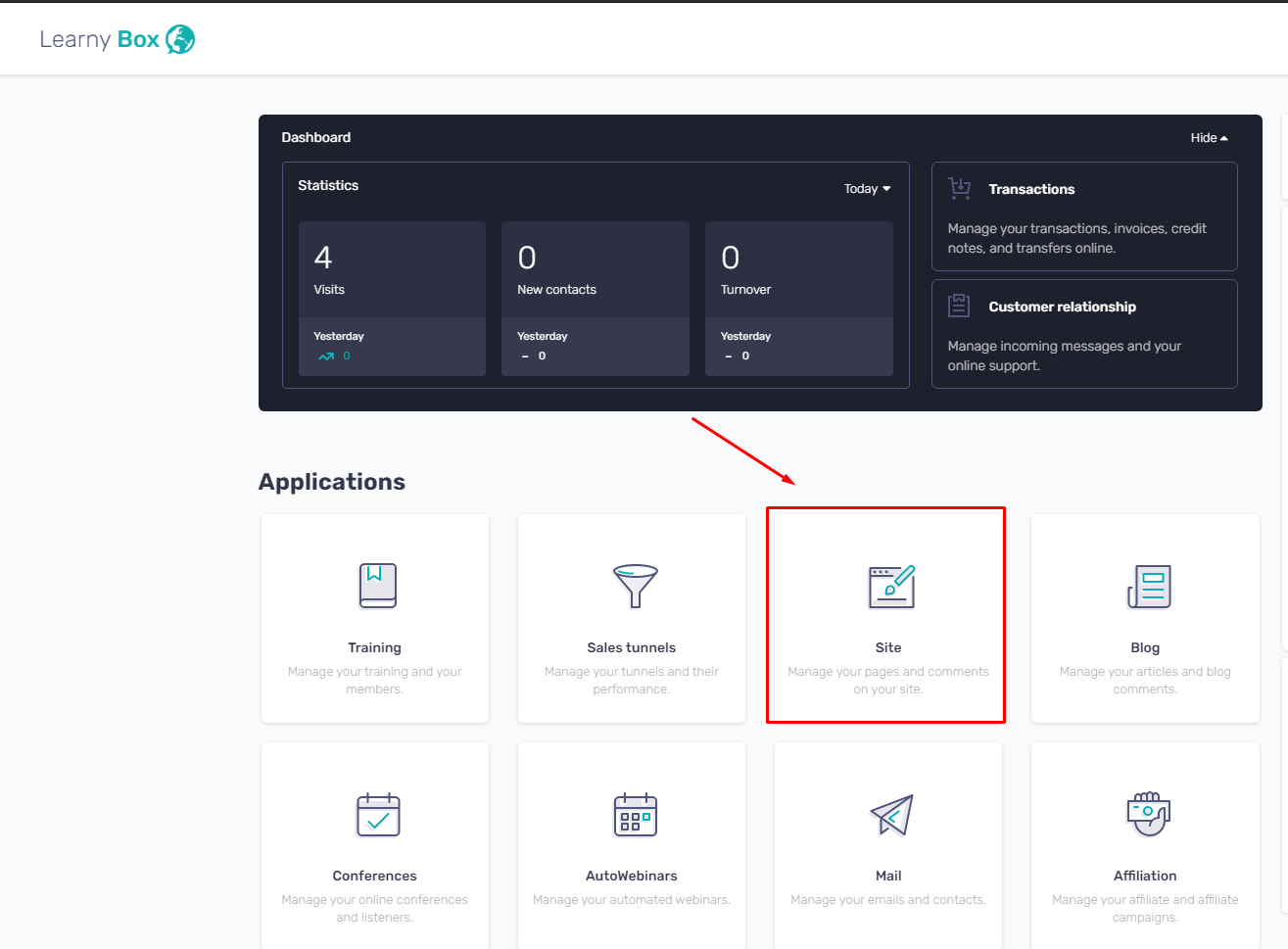The image size is (1288, 949).
Task: Open the Sales tunnels funnel icon
Action: click(635, 586)
